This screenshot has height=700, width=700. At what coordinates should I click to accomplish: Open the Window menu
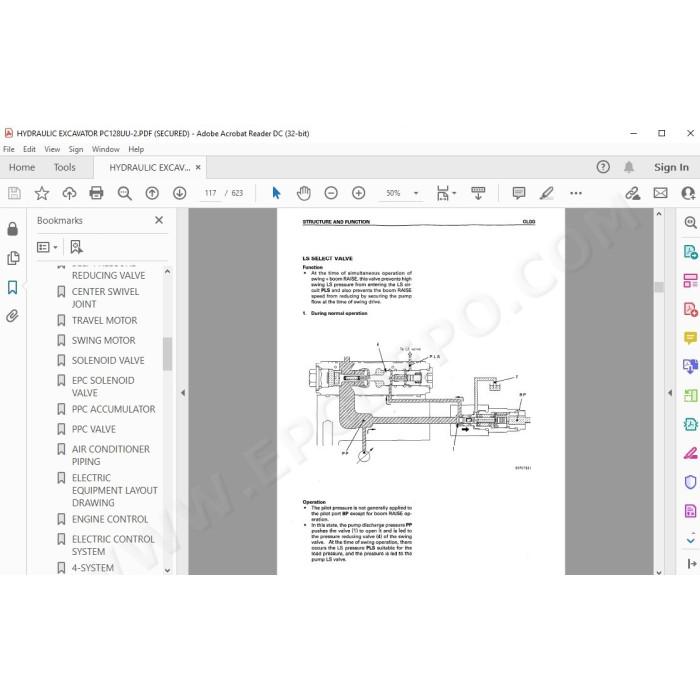106,149
